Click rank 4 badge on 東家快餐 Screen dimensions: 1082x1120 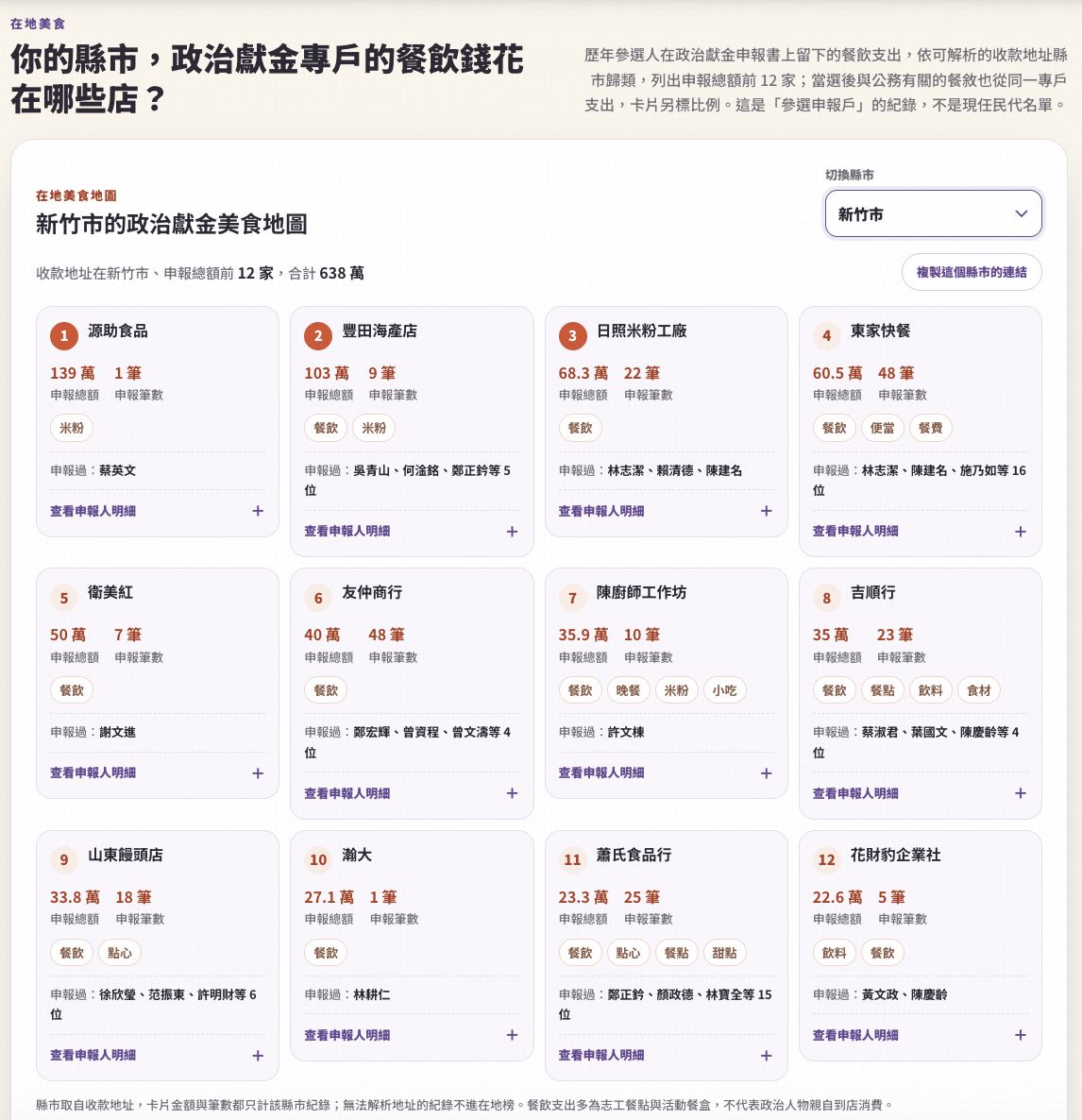827,335
